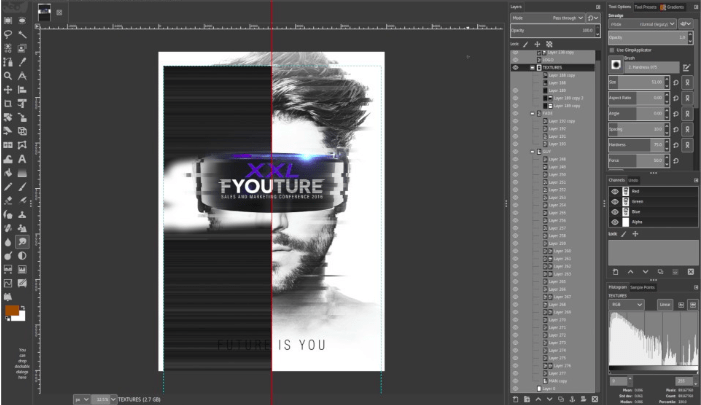Open the Smudge tool Mode dropdown
The width and height of the screenshot is (701, 405).
642,24
